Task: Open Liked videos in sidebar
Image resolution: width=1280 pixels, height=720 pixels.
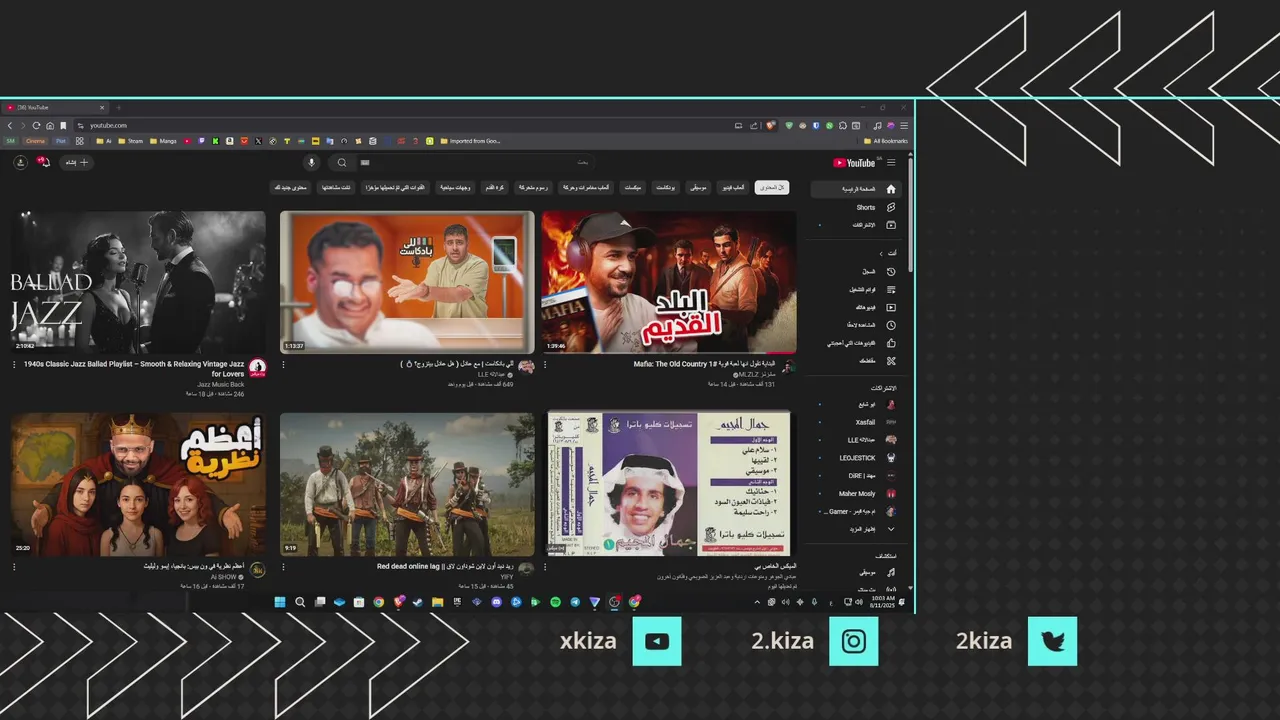Action: (x=855, y=343)
